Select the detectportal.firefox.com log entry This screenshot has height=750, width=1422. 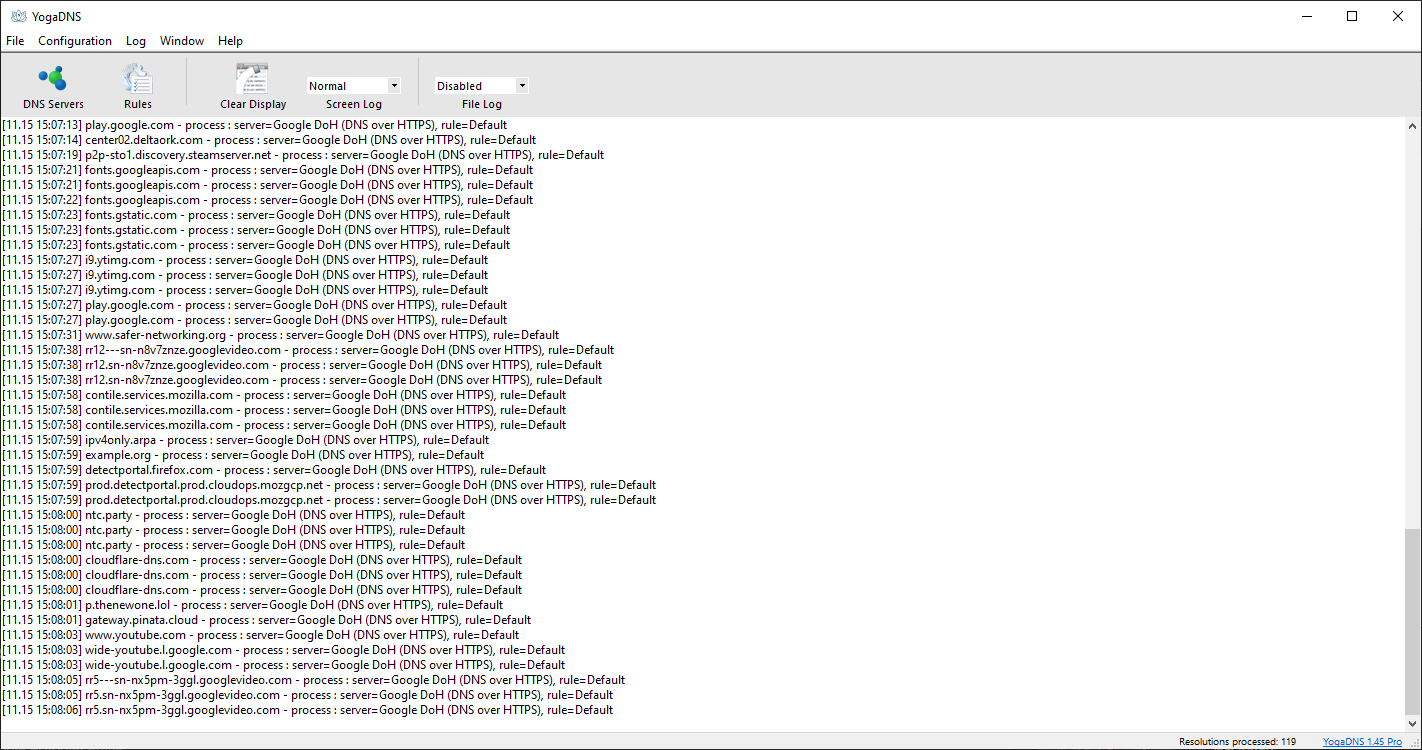(274, 470)
